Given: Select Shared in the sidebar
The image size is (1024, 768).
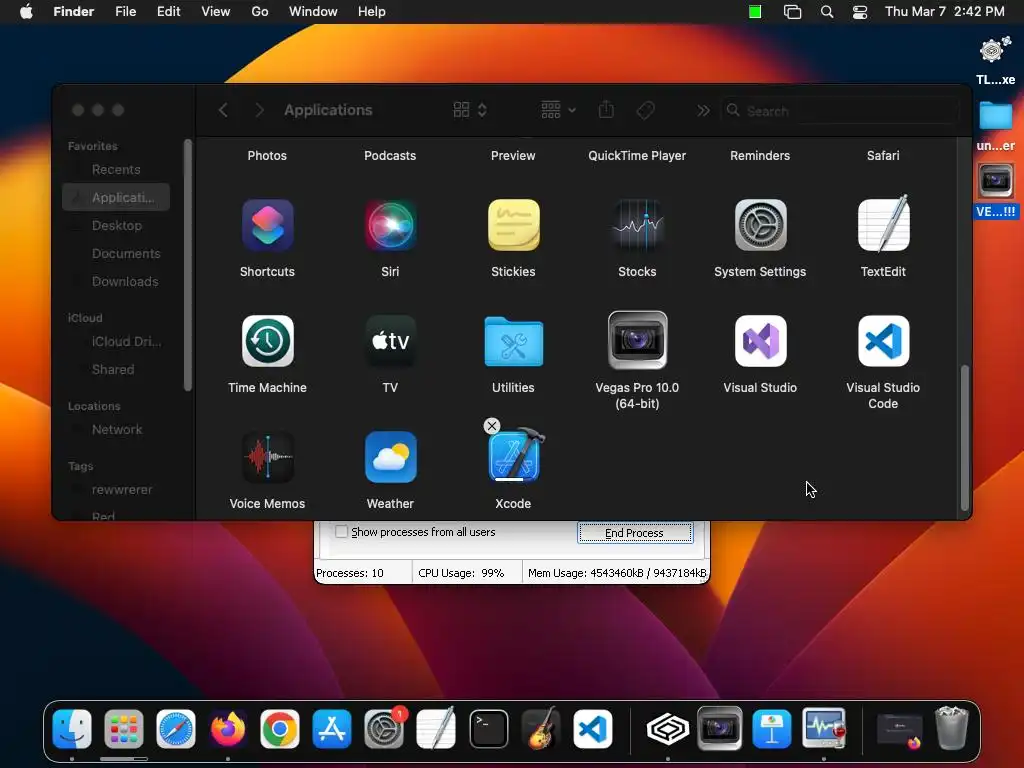Looking at the screenshot, I should coord(116,370).
